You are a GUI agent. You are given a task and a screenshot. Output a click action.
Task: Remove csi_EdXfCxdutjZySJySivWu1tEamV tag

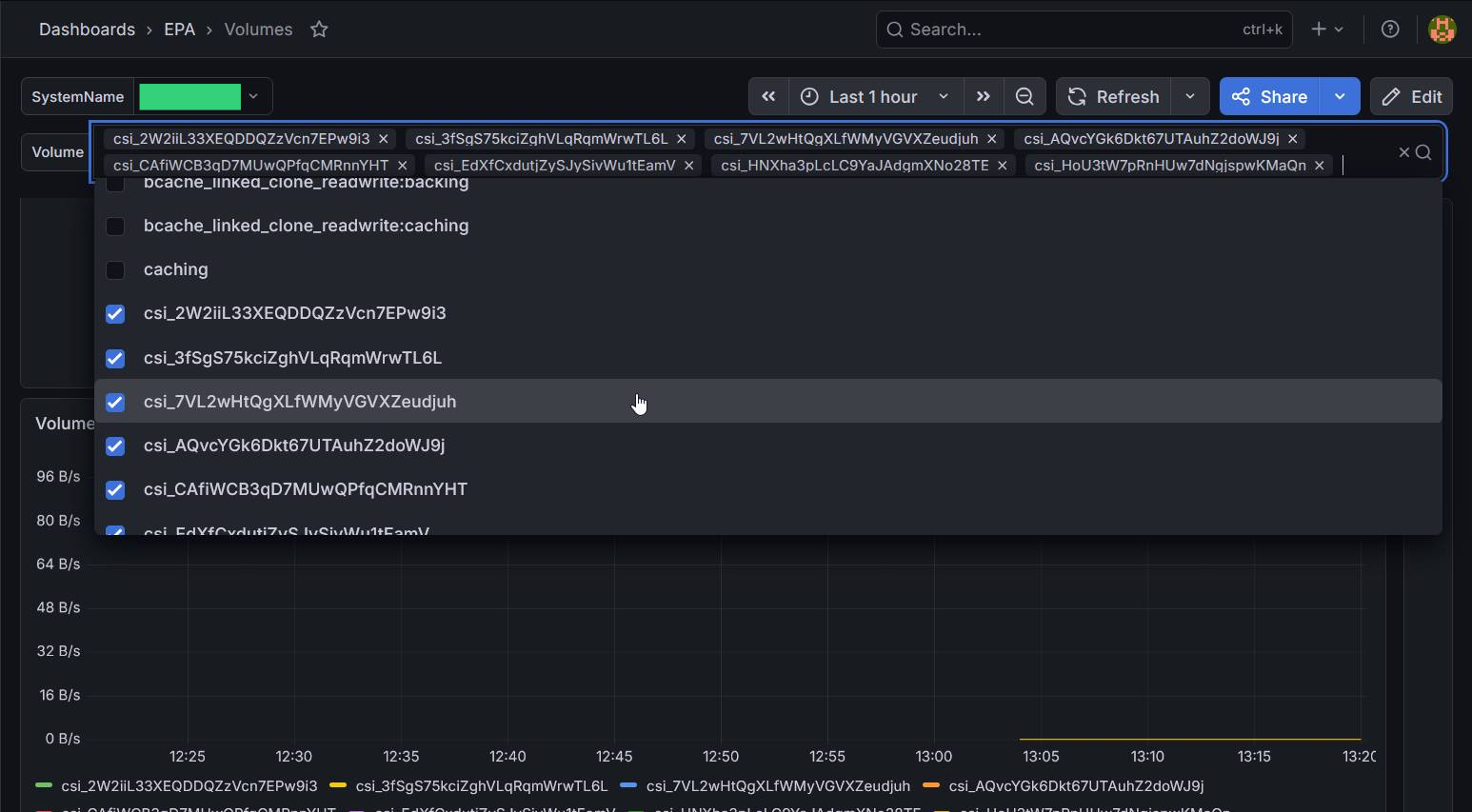point(689,166)
